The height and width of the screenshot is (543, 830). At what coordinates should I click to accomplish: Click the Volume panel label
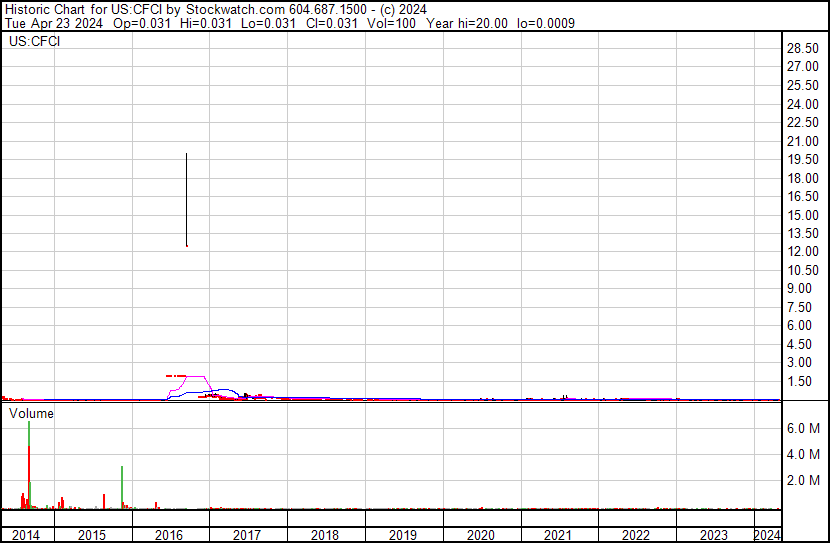[x=31, y=413]
